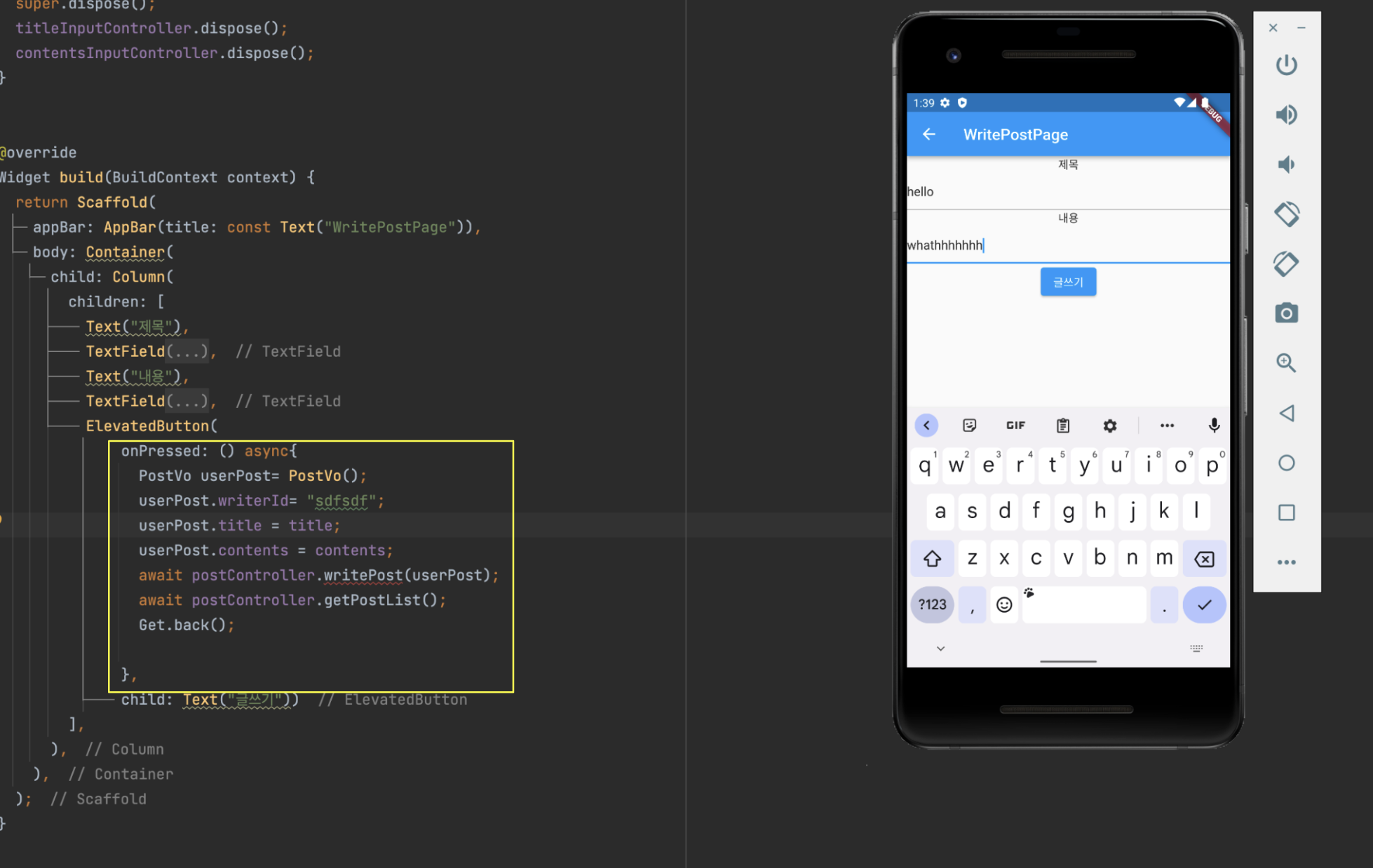Rotate emulator left with rotate icon
The image size is (1373, 868).
[x=1286, y=215]
